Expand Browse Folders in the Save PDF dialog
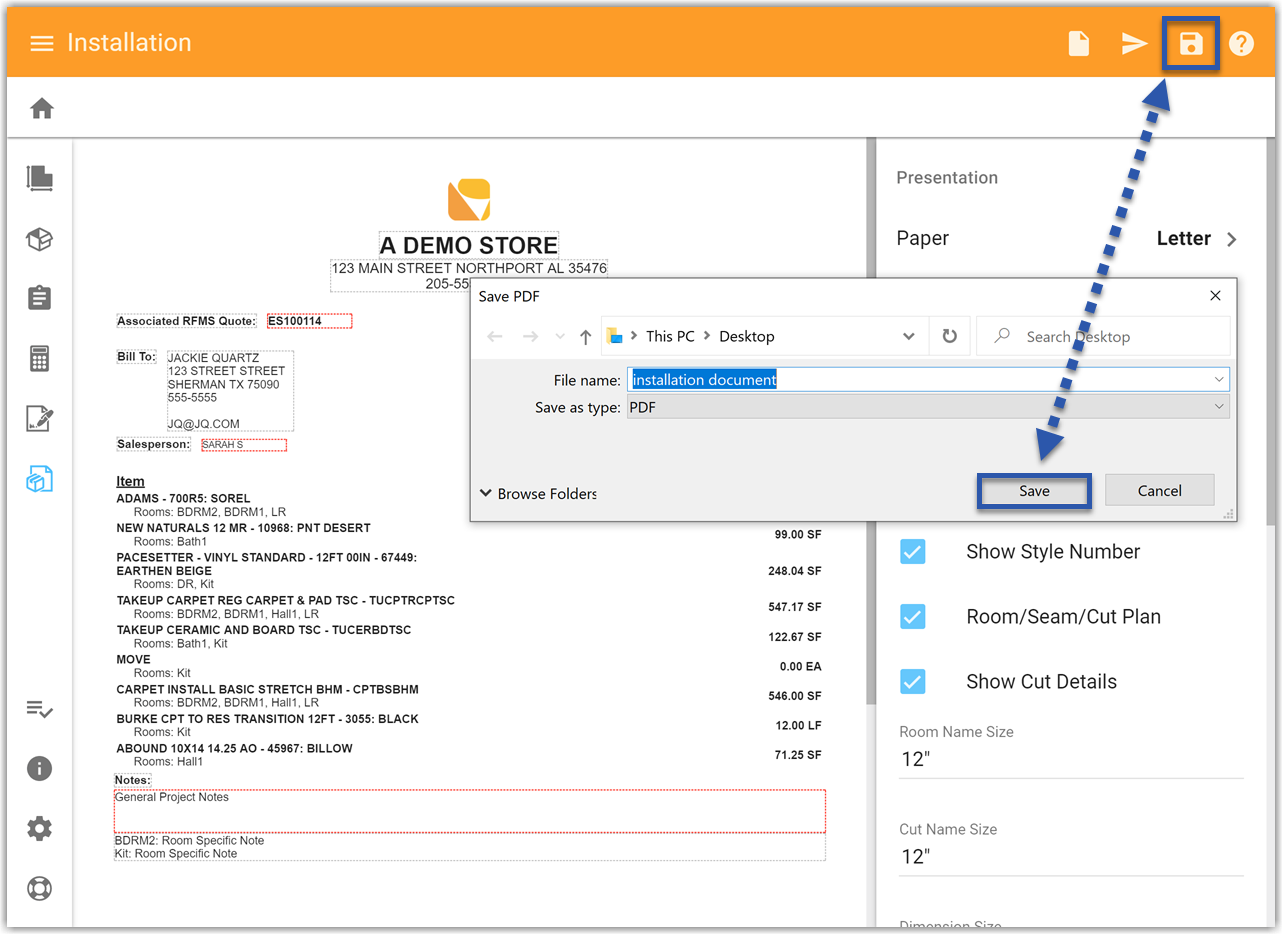 [x=538, y=494]
